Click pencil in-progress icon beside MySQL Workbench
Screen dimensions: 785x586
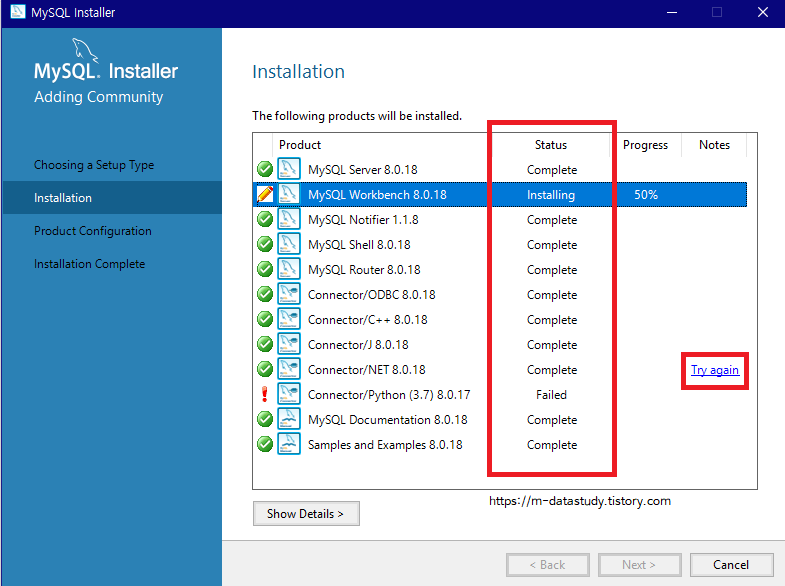click(x=265, y=194)
